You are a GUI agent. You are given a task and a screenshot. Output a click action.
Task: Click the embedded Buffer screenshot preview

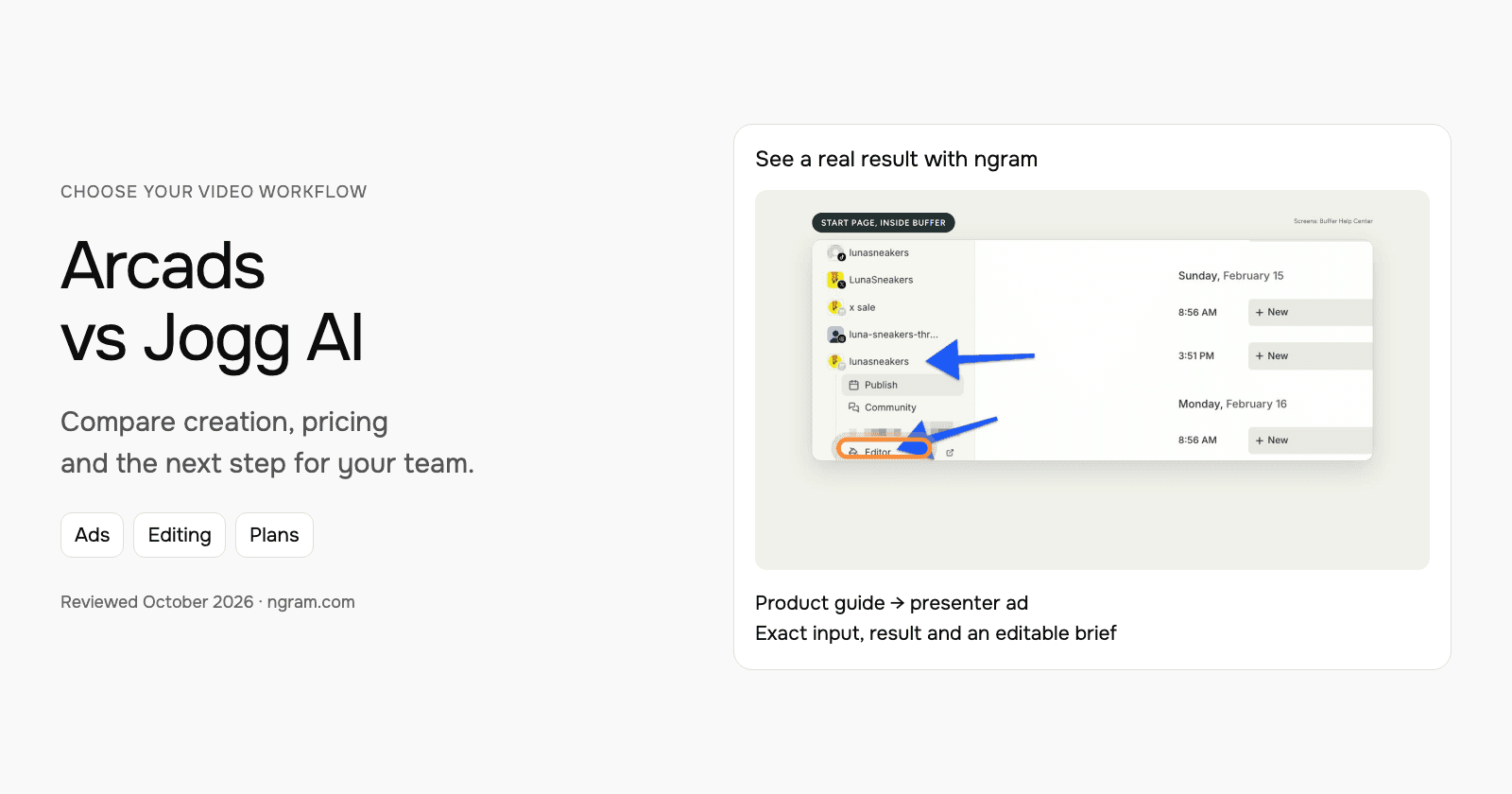(1092, 380)
